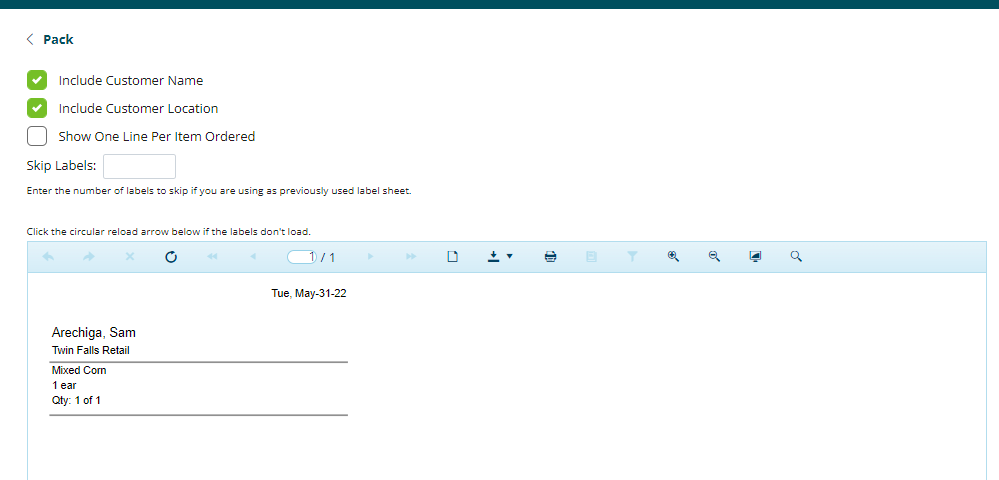The width and height of the screenshot is (999, 480).
Task: Go back using the Pack chevron
Action: pos(31,39)
